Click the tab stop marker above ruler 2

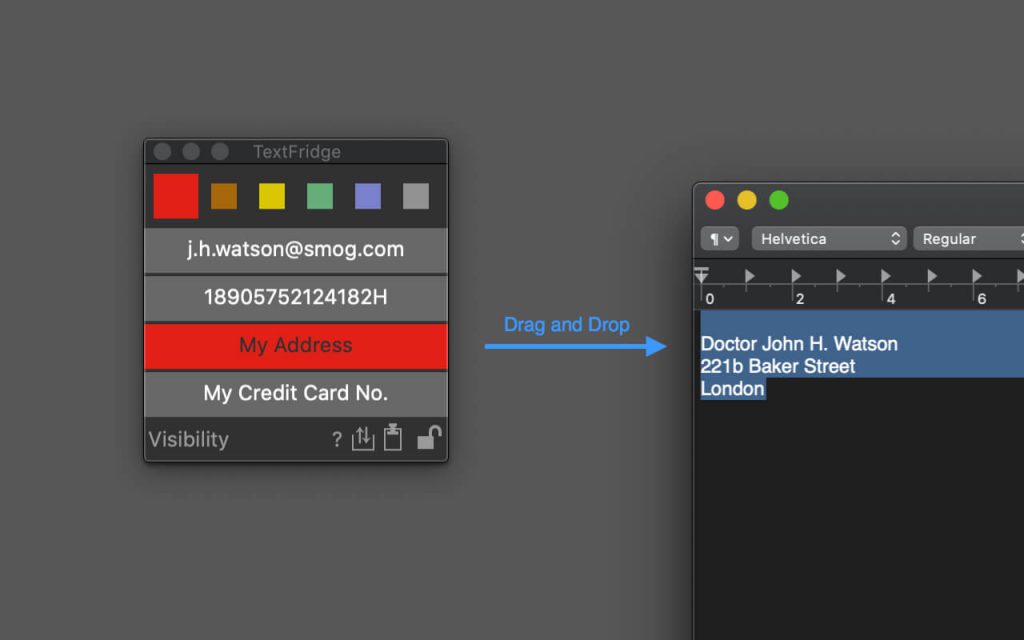(x=796, y=275)
